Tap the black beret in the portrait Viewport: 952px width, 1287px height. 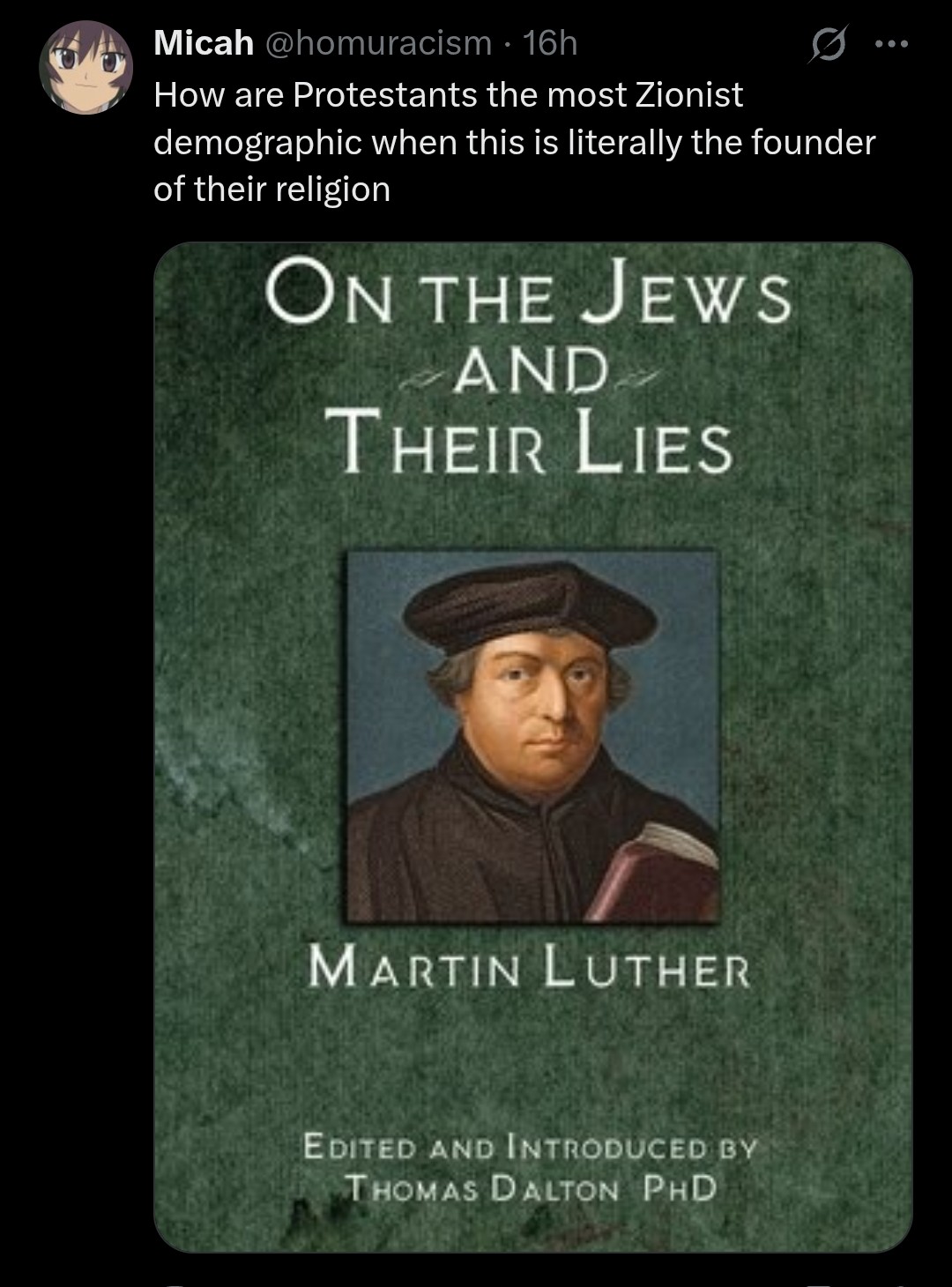pos(531,606)
